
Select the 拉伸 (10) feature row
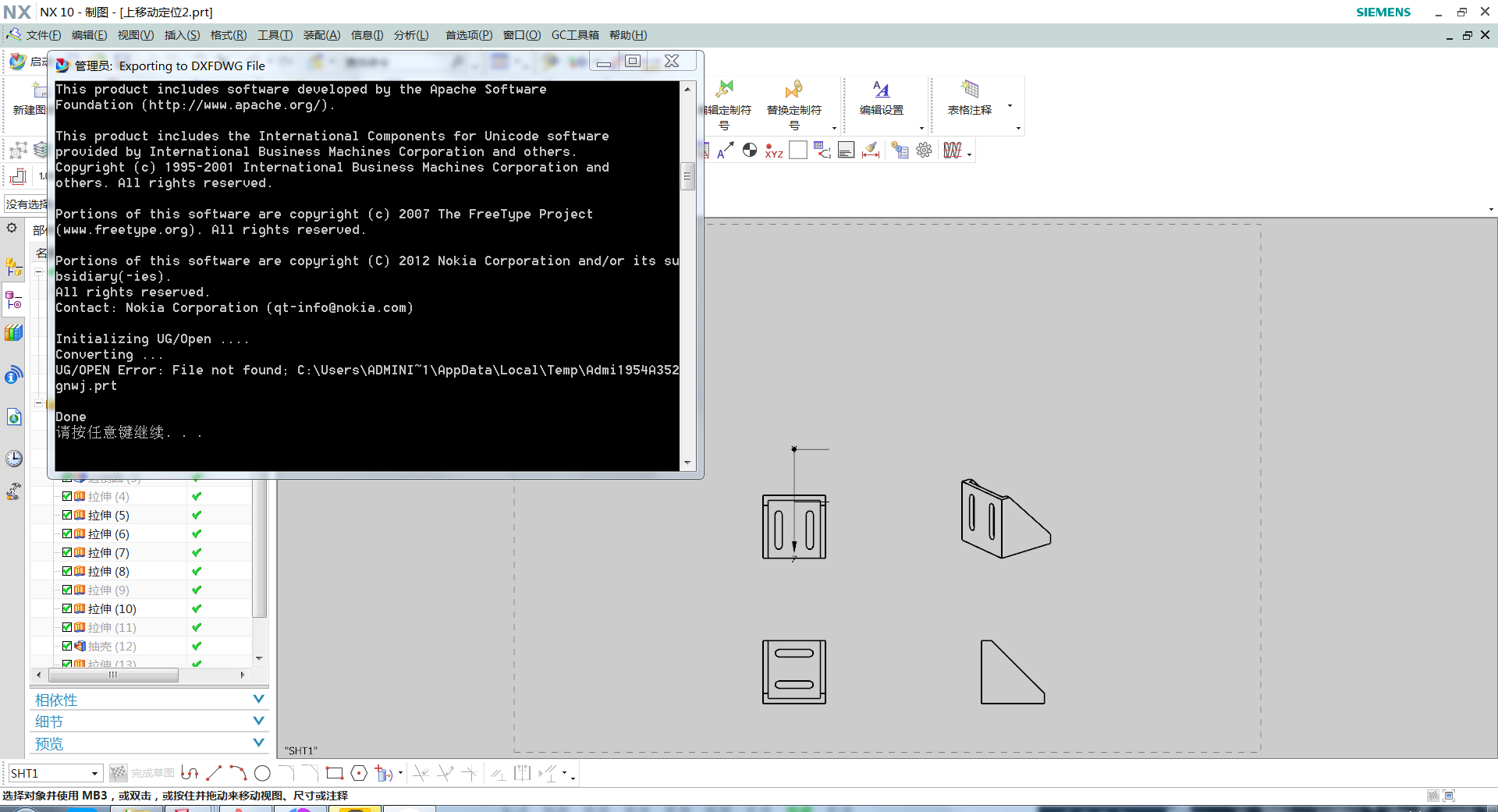point(140,608)
